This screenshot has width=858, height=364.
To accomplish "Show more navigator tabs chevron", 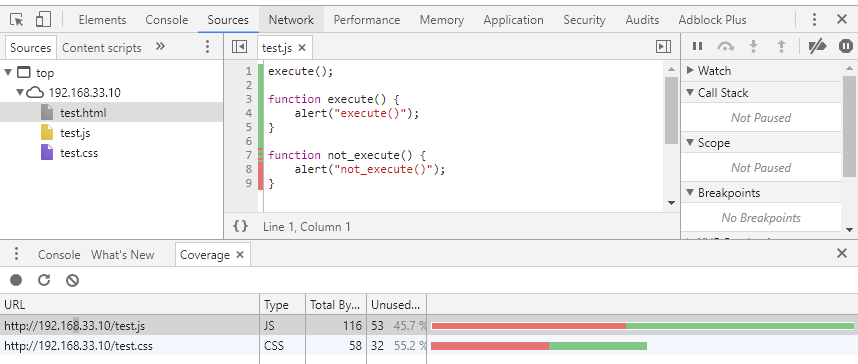I will (160, 47).
